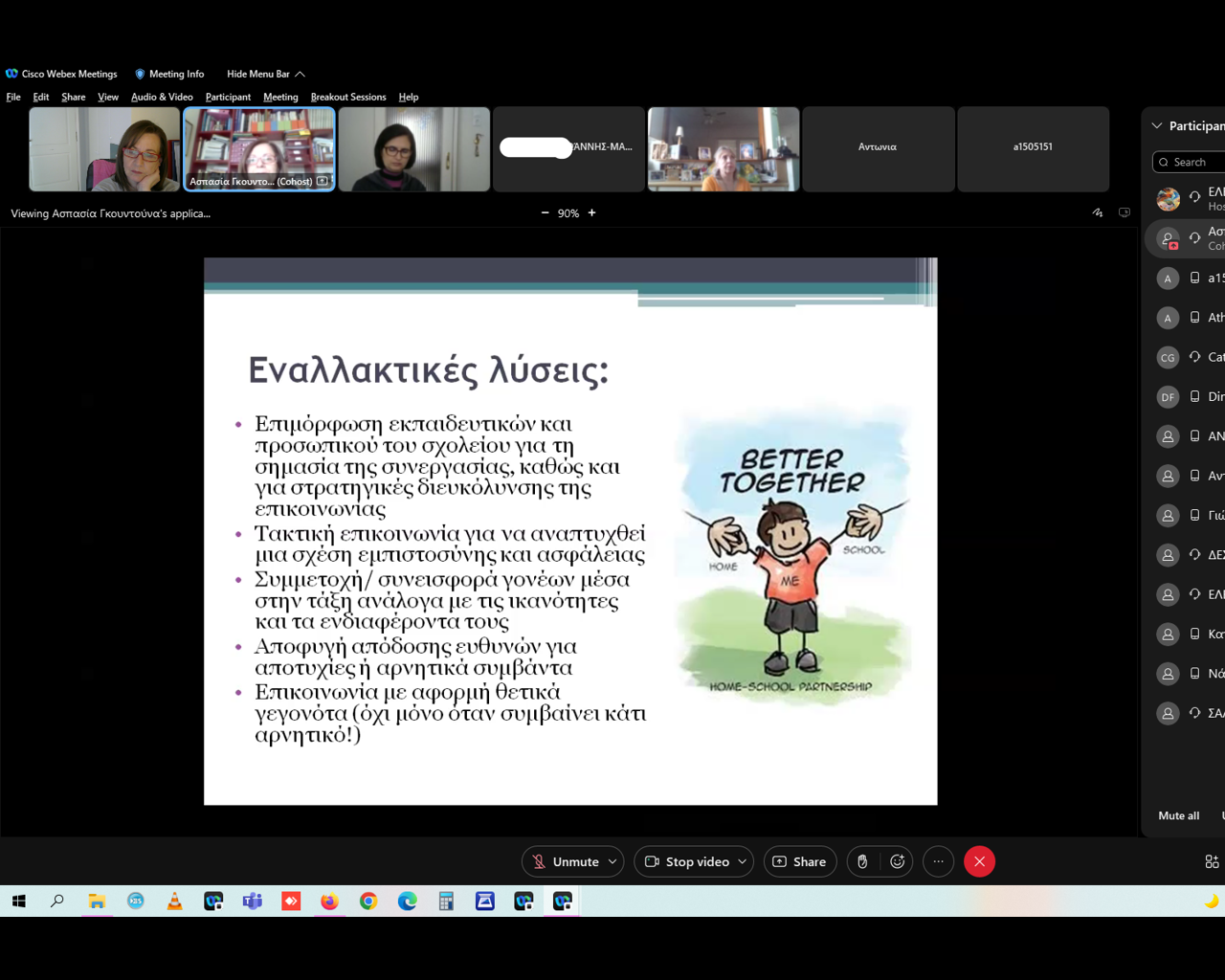Hide Menu Bar toggle

[x=265, y=74]
